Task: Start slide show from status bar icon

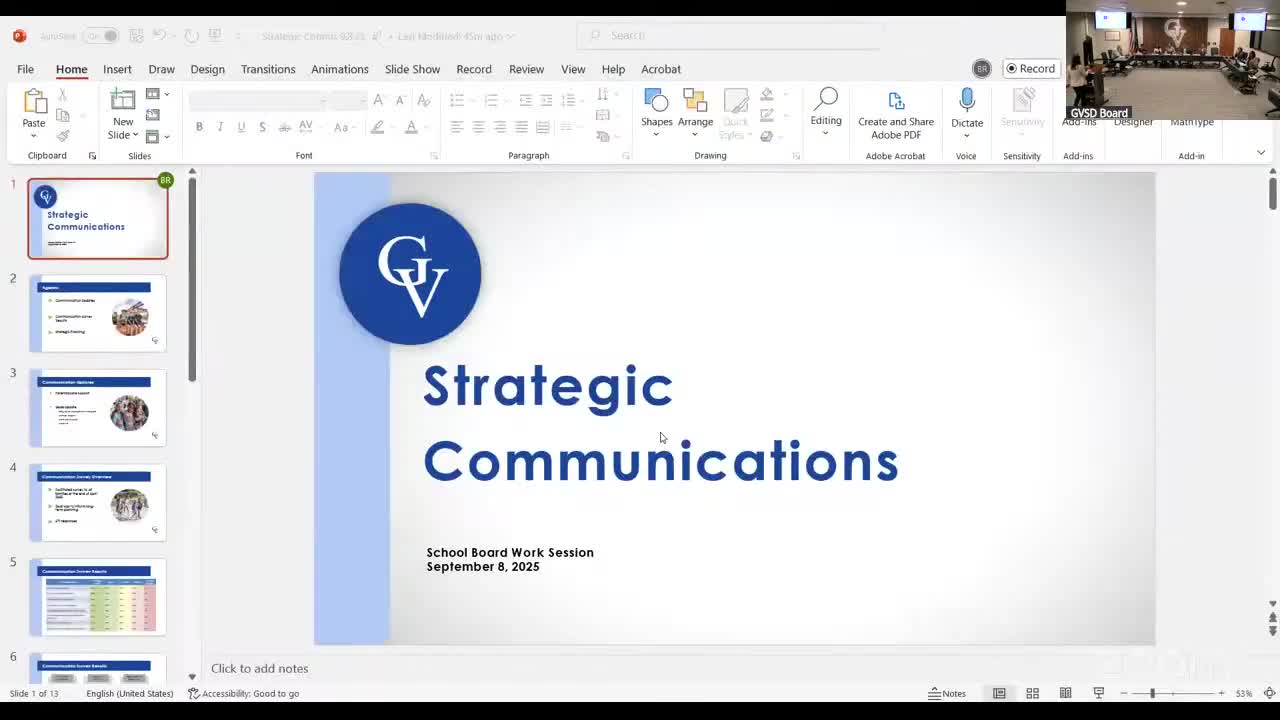Action: 1098,693
